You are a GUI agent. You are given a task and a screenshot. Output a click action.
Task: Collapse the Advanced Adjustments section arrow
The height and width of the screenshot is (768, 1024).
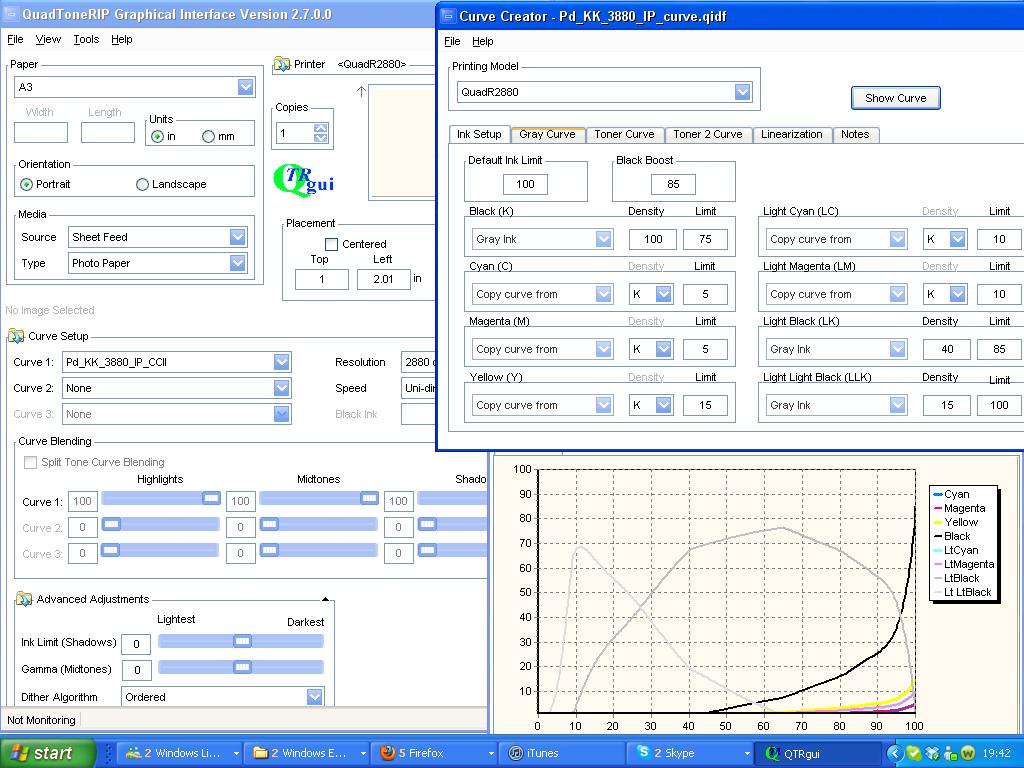point(325,599)
